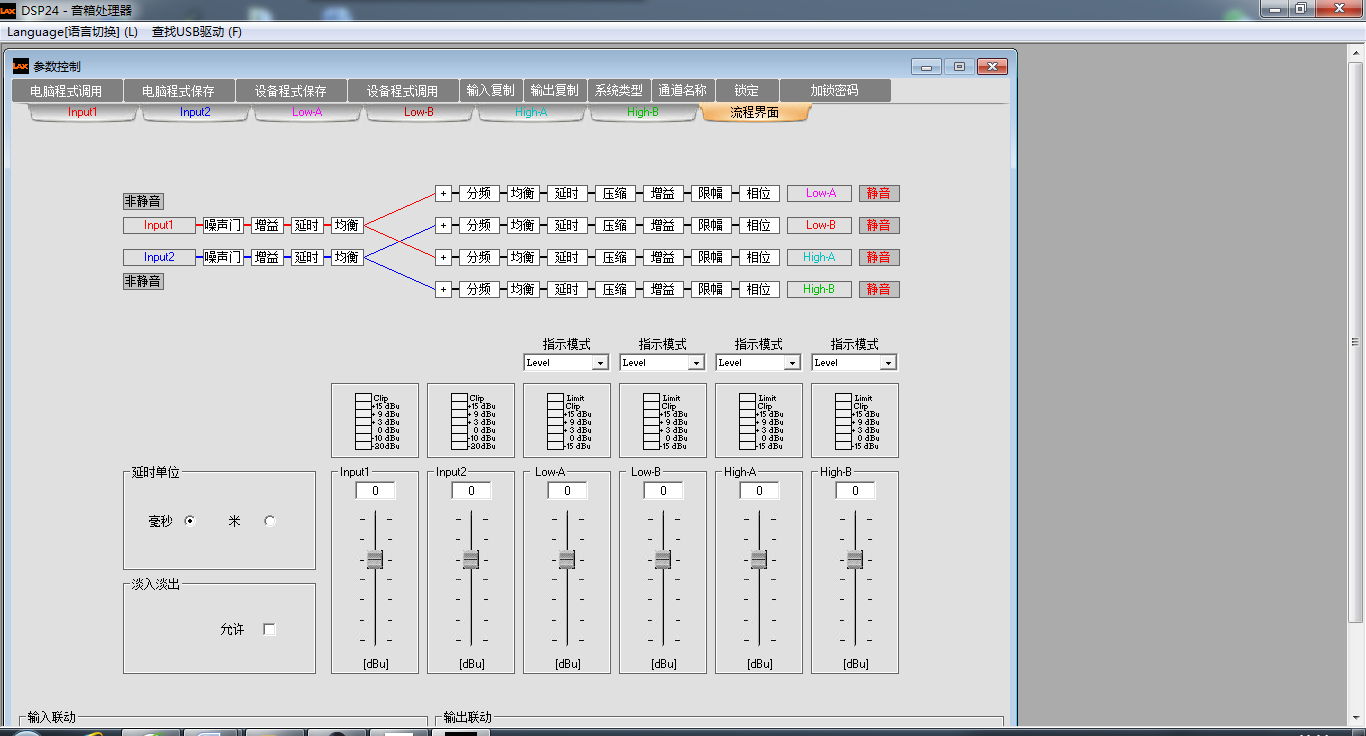Screen dimensions: 1366x736
Task: Click the Low-A gain value field
Action: pos(567,491)
